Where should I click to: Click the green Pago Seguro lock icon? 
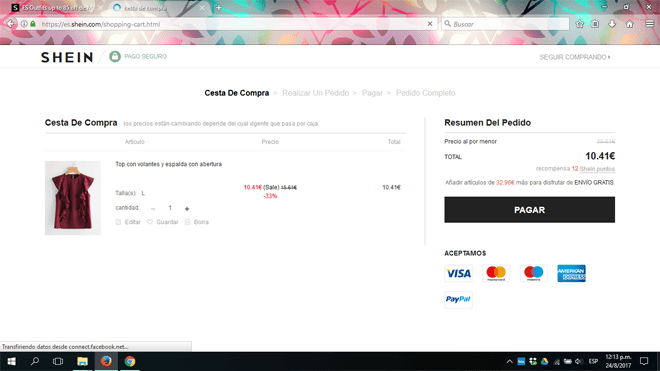click(115, 56)
